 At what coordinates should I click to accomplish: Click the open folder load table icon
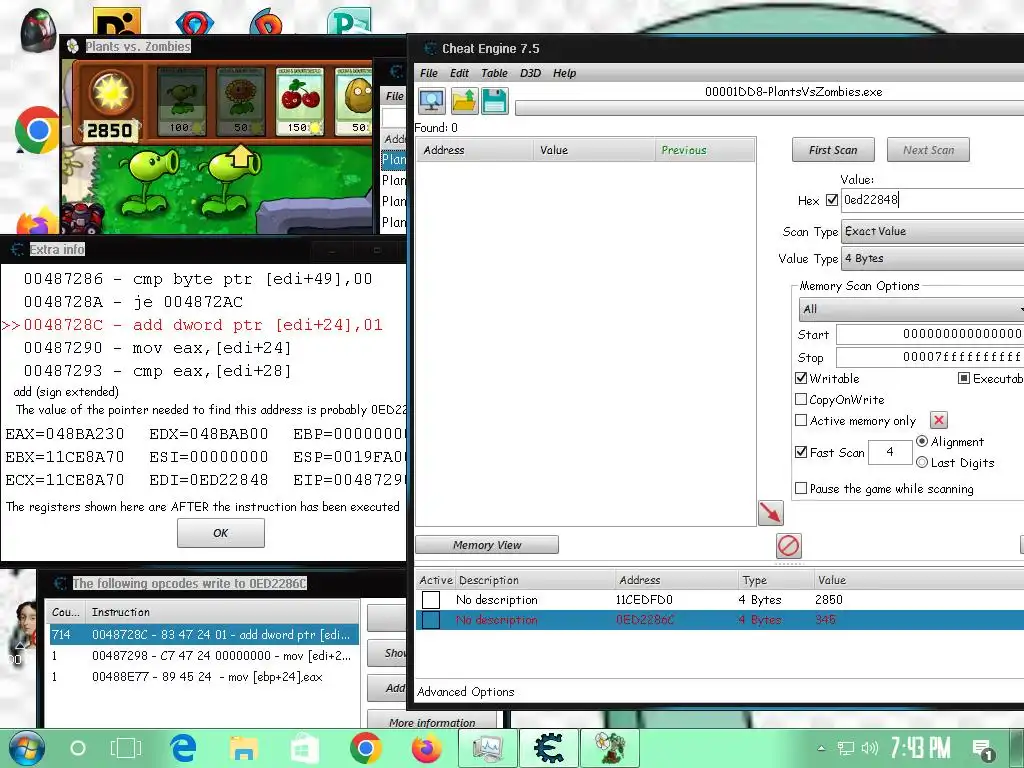coord(464,101)
